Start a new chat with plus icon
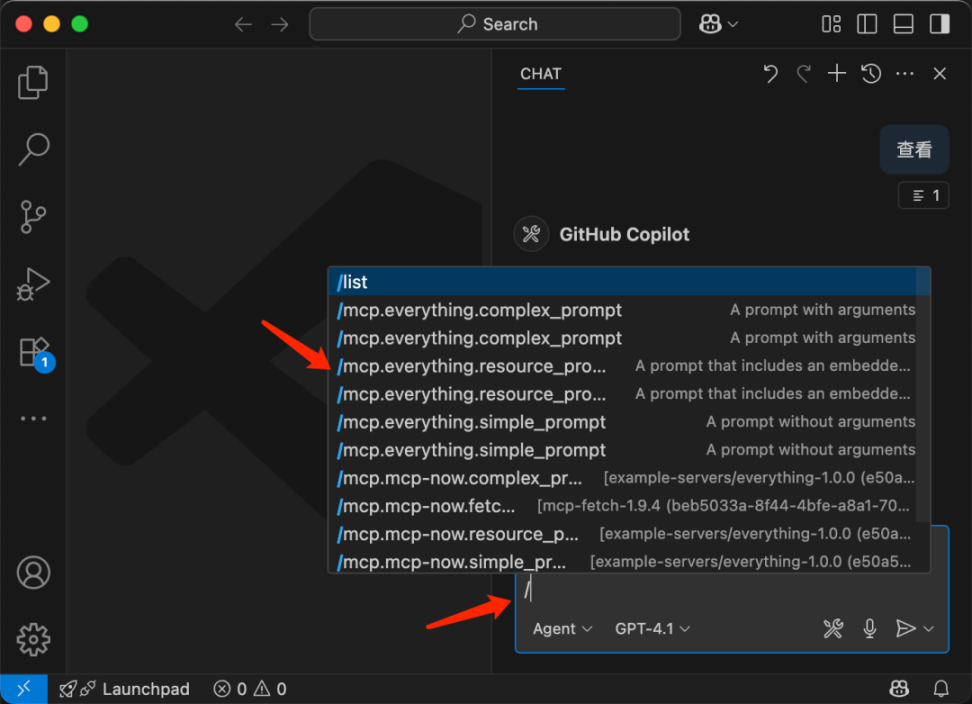972x704 pixels. click(x=837, y=74)
